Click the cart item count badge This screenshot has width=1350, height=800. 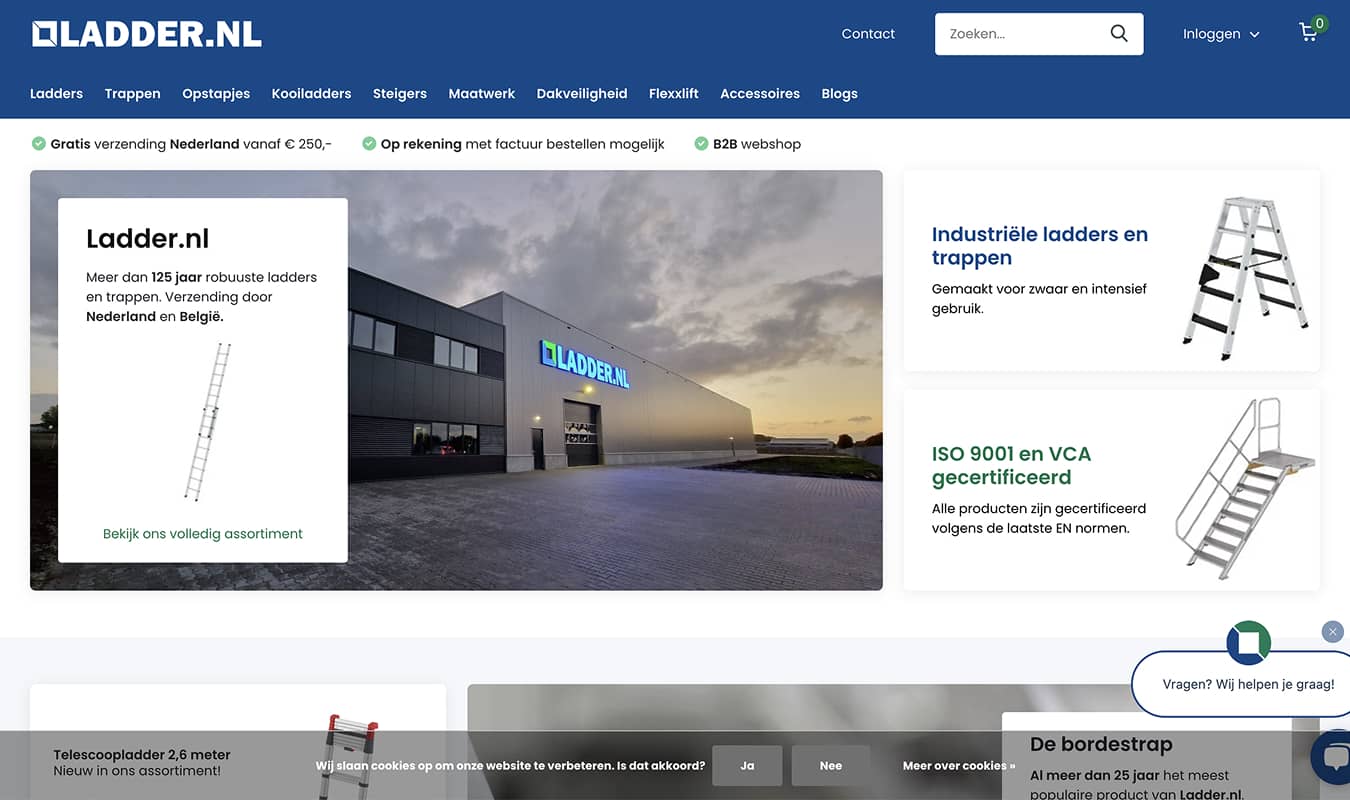pyautogui.click(x=1320, y=23)
